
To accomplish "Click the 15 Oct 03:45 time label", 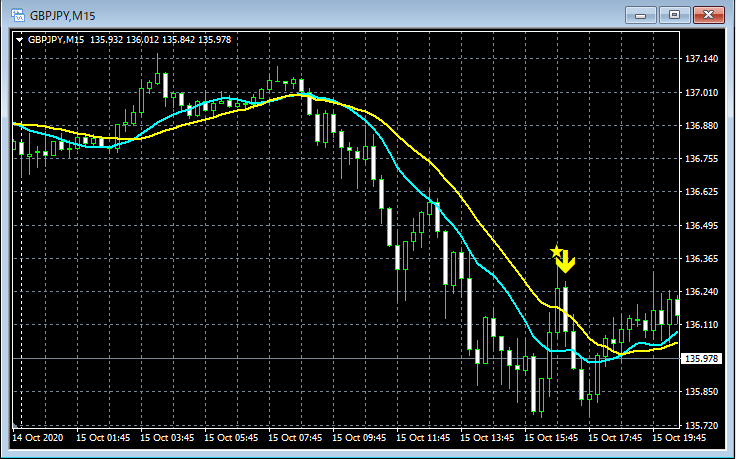I will click(167, 437).
